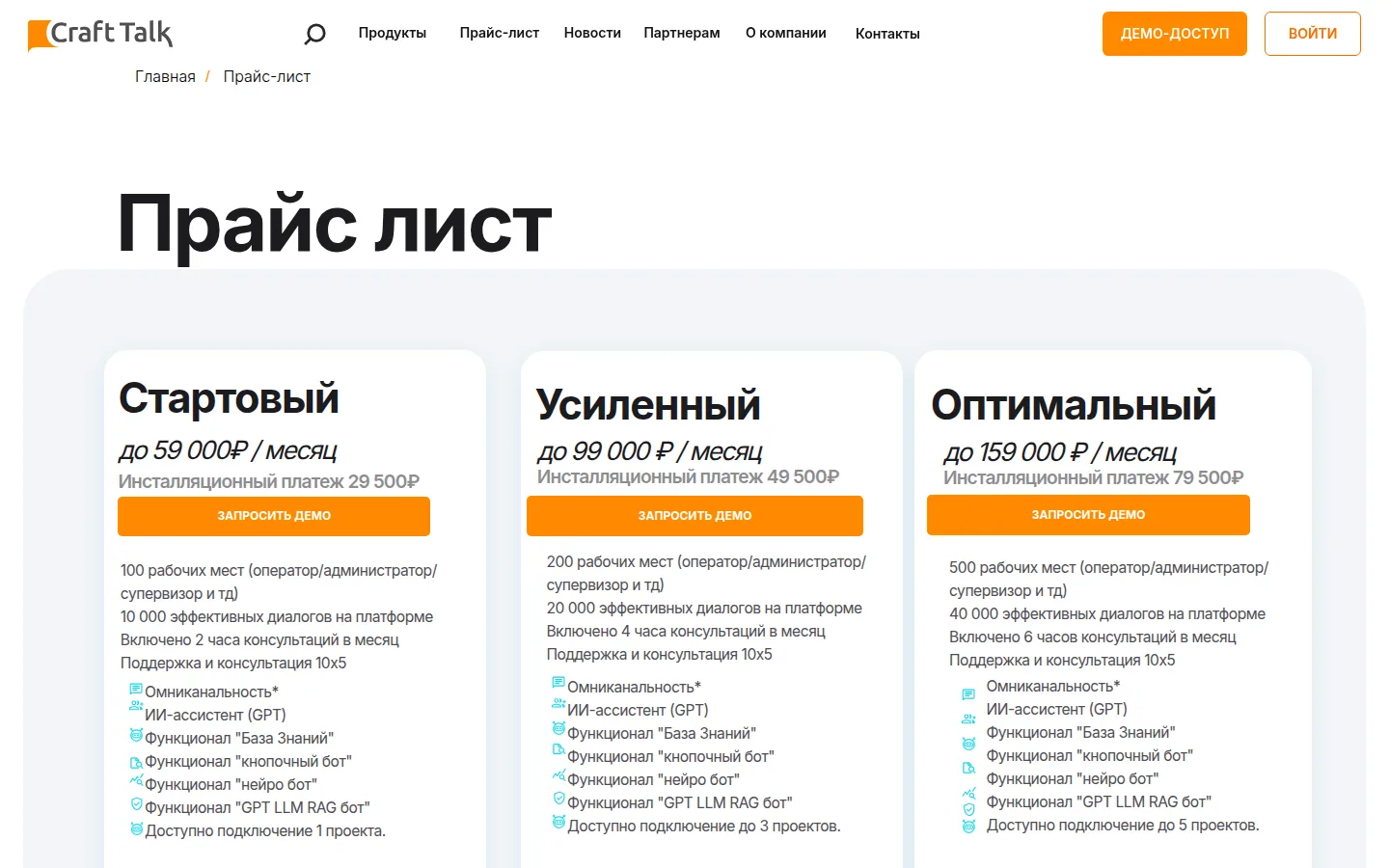Click the ДЕМО-ДОСТУП button
The width and height of the screenshot is (1389, 868).
click(1175, 34)
